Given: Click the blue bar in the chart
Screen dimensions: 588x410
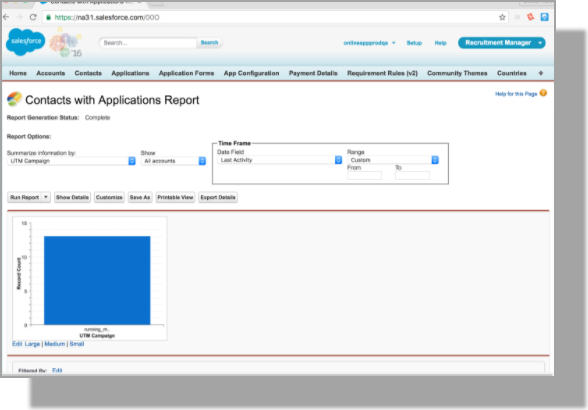Looking at the screenshot, I should coord(97,280).
